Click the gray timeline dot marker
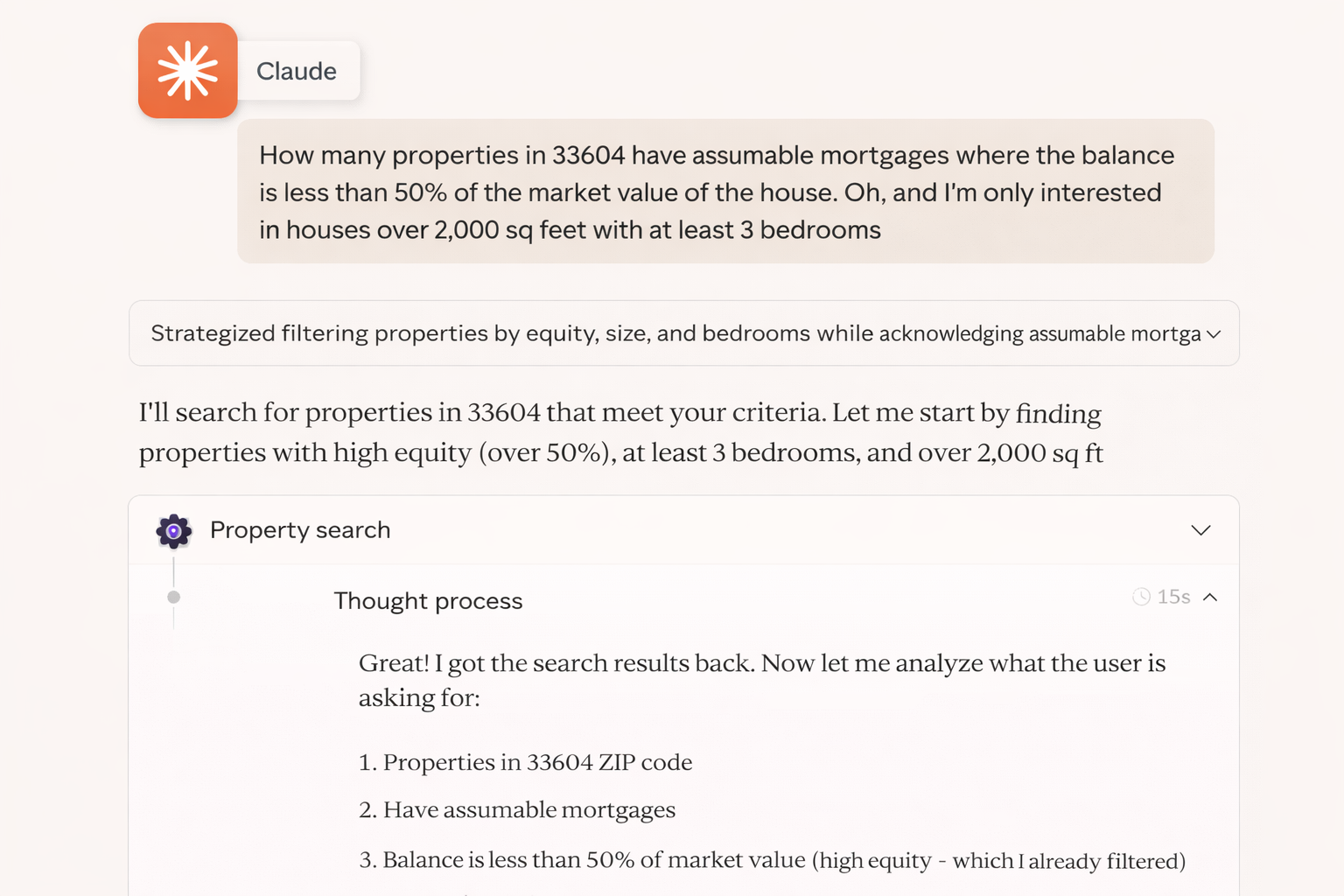Image resolution: width=1344 pixels, height=896 pixels. click(x=174, y=598)
